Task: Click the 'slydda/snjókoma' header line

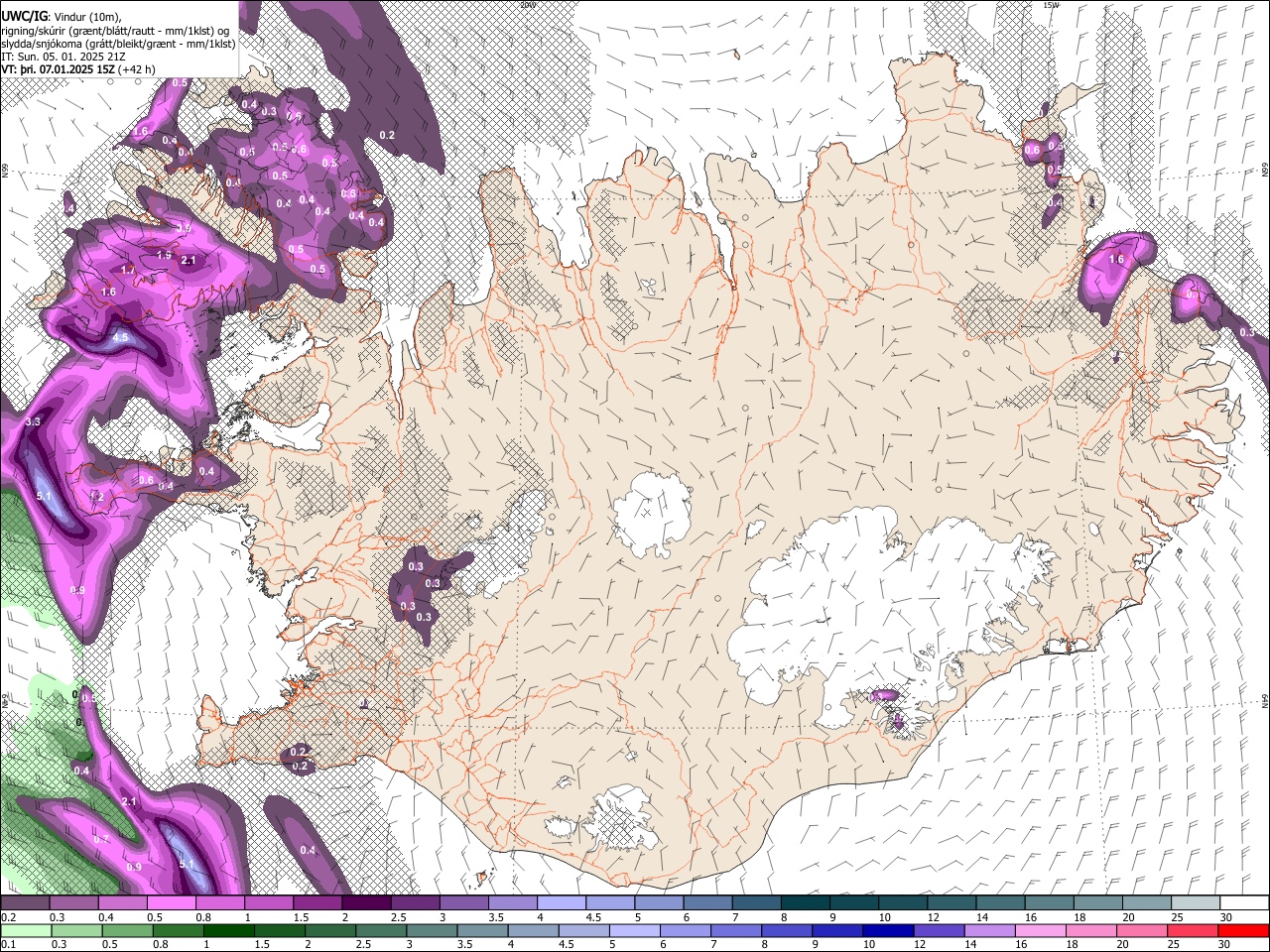Action: [x=118, y=44]
